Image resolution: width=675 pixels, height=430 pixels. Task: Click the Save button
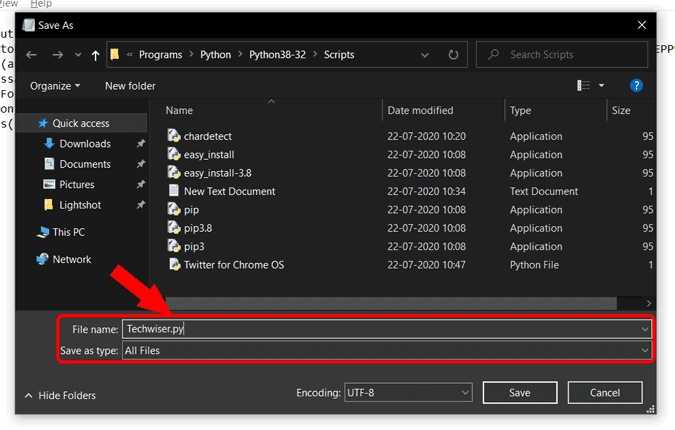(520, 393)
